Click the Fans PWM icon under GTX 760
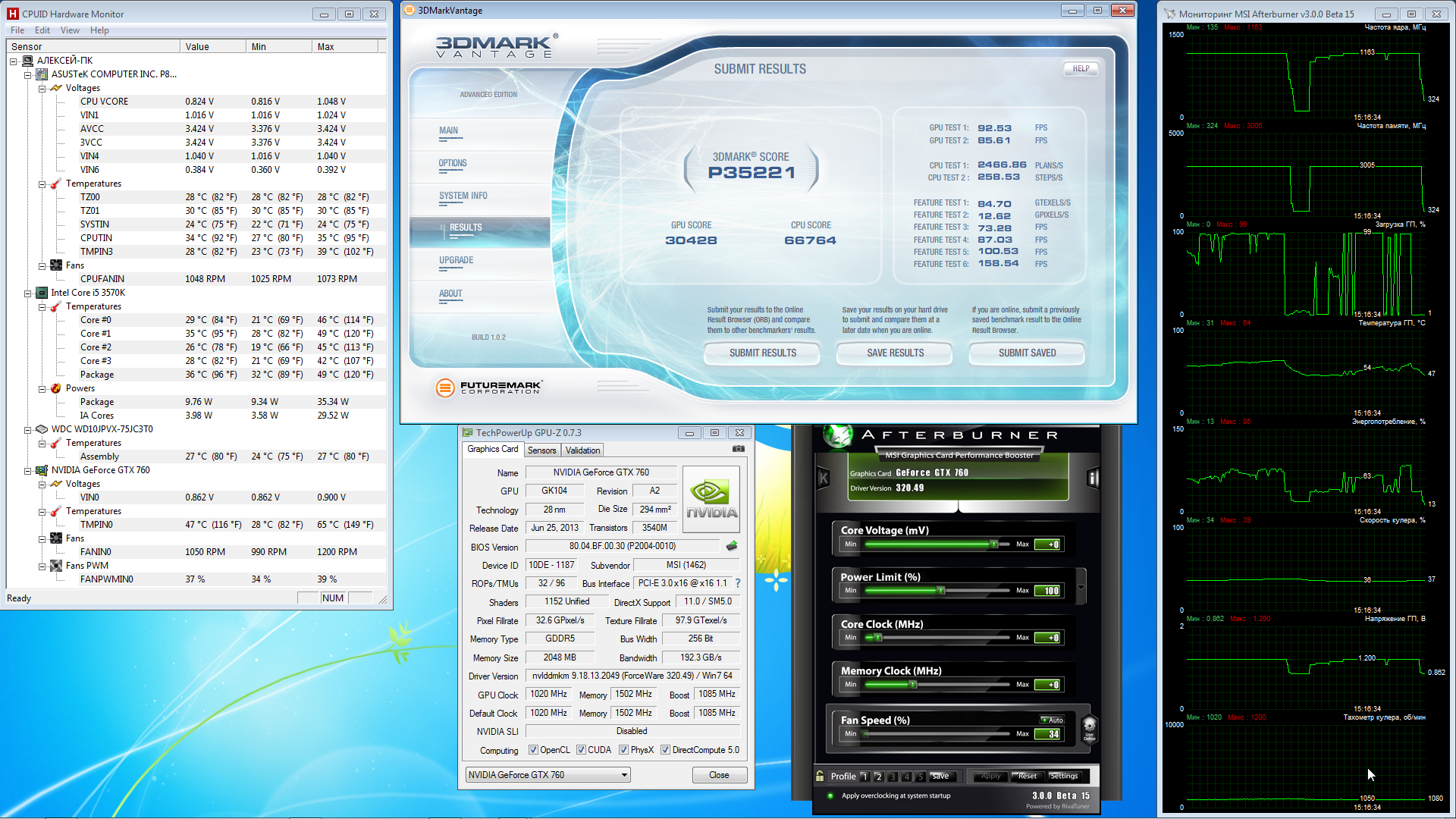Screen dimensions: 1456x819 click(x=56, y=566)
